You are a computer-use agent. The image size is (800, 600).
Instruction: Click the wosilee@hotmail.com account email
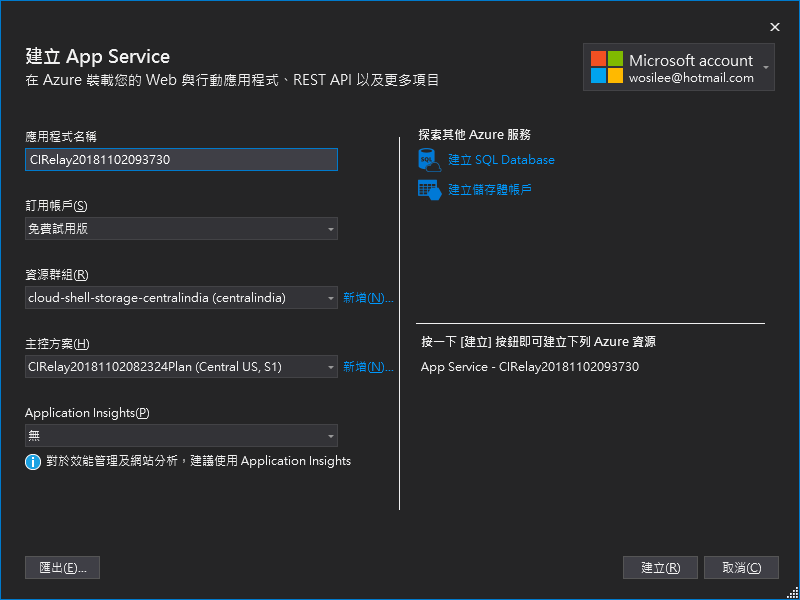coord(691,78)
